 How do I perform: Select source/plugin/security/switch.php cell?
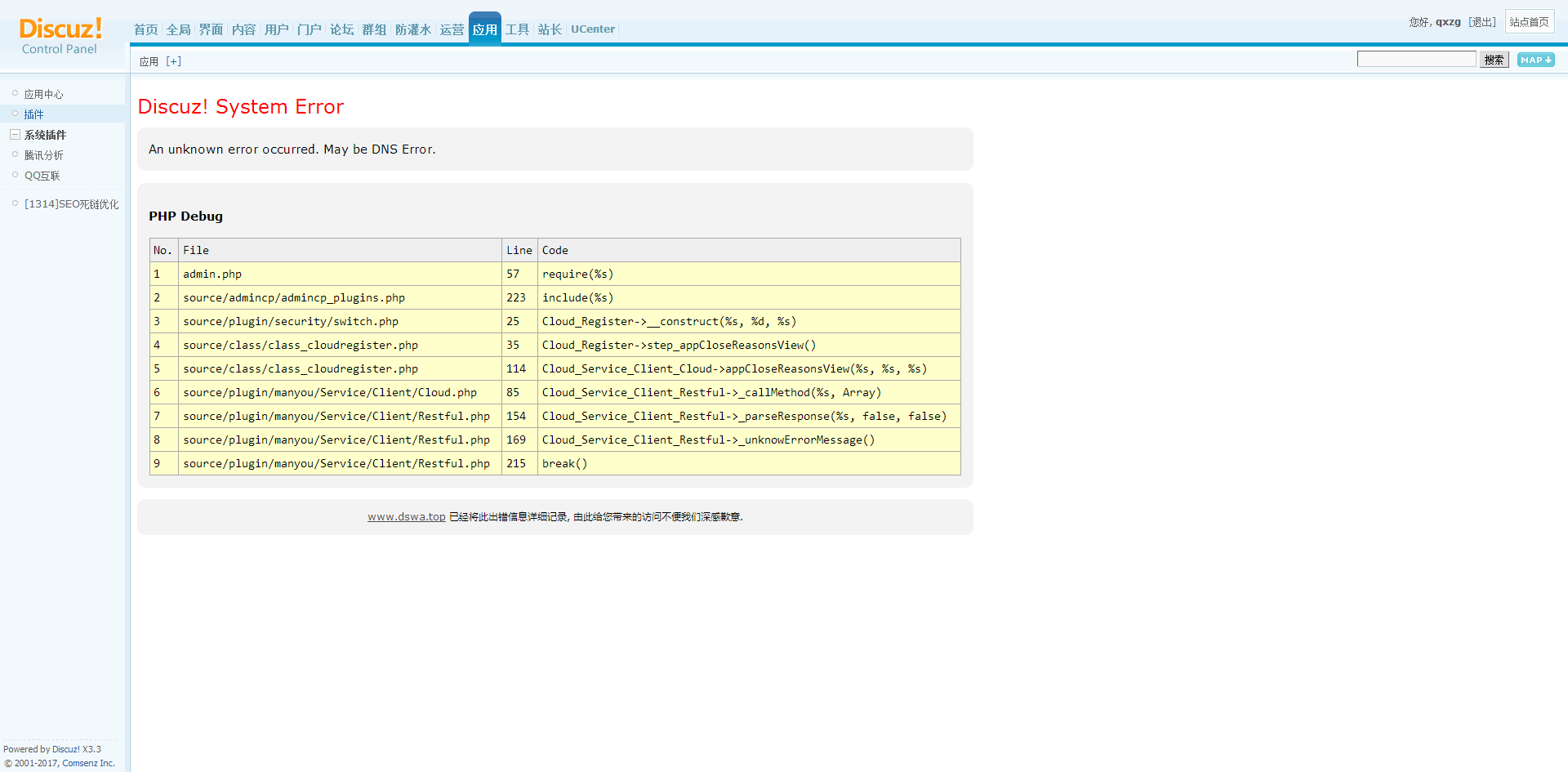[x=340, y=321]
